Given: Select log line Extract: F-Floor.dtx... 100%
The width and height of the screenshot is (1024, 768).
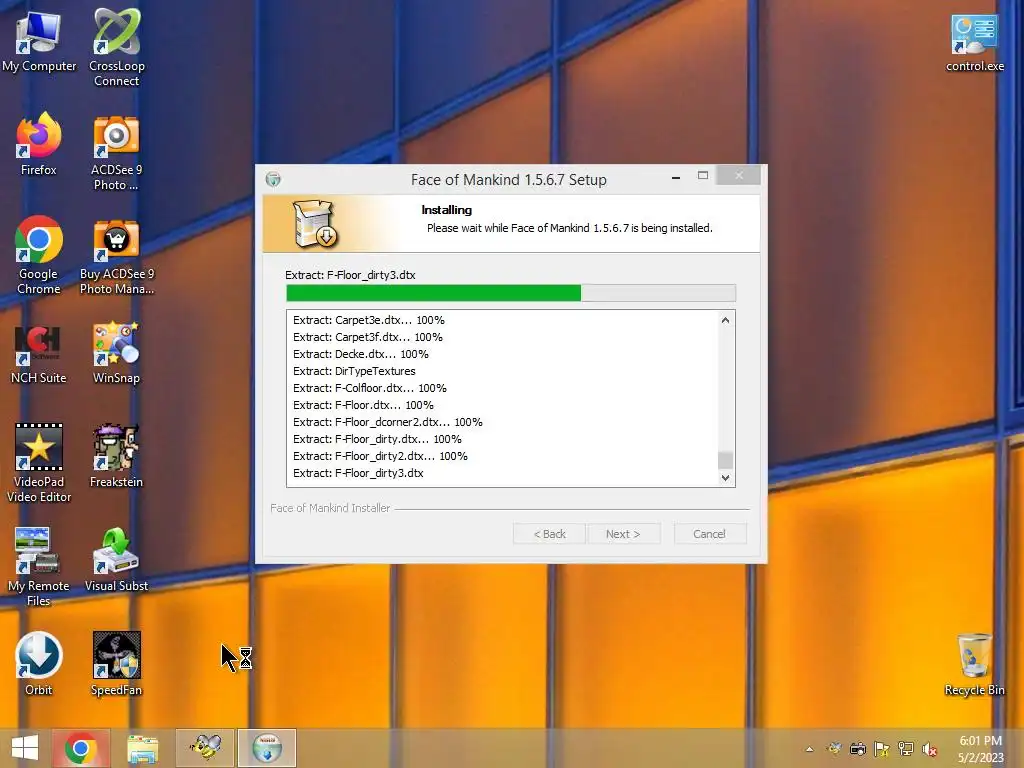Looking at the screenshot, I should [363, 405].
